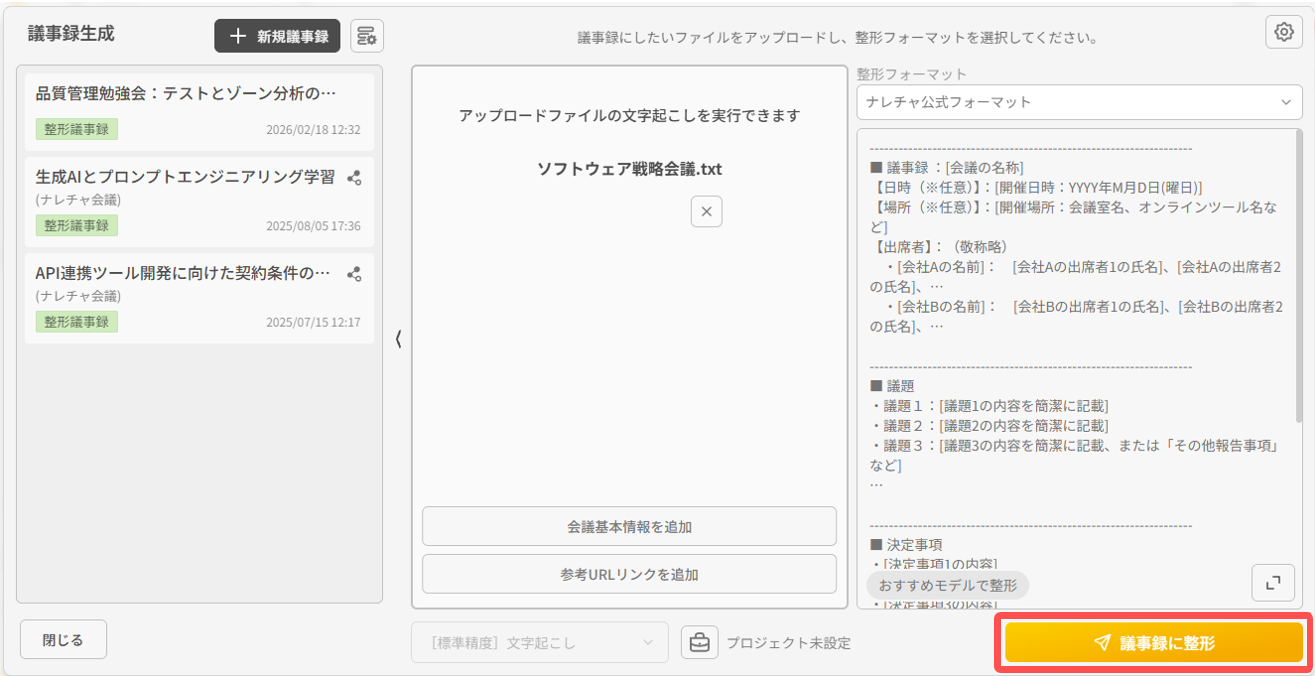The image size is (1315, 676).
Task: Click timestamp 2026/02/18 12:32
Action: click(313, 130)
